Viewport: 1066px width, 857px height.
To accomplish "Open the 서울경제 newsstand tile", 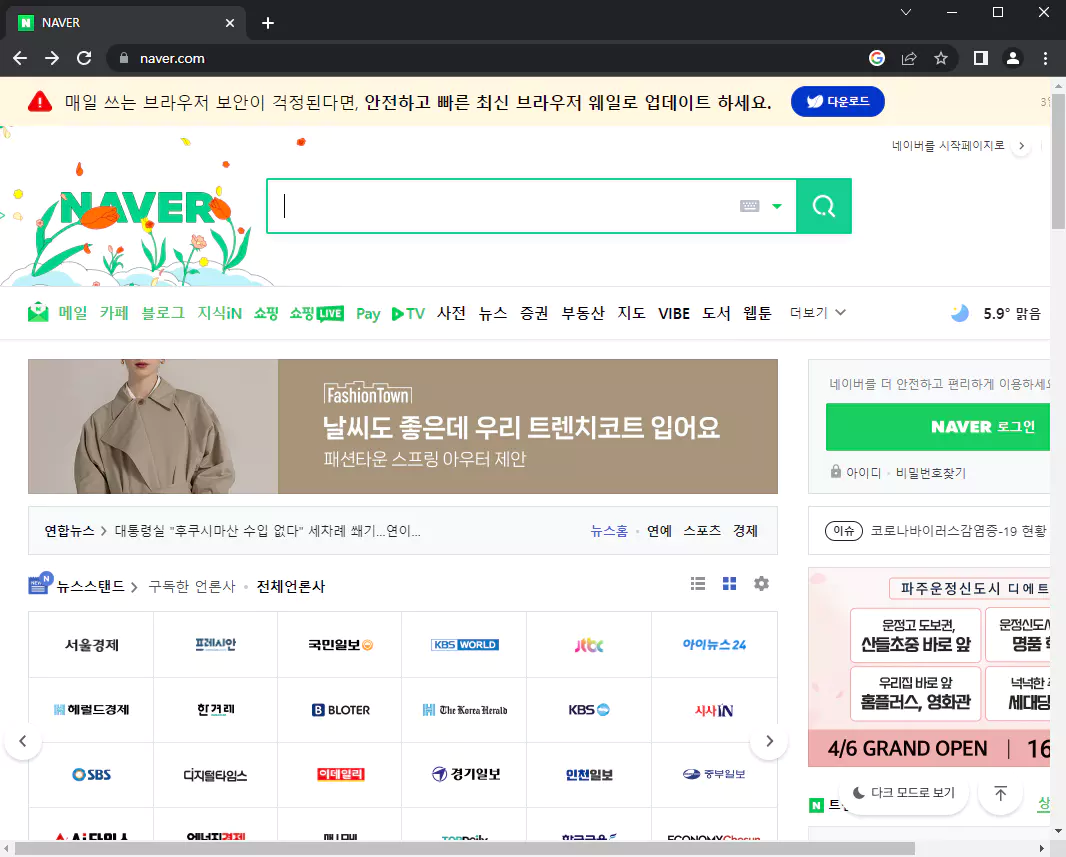I will [x=91, y=644].
